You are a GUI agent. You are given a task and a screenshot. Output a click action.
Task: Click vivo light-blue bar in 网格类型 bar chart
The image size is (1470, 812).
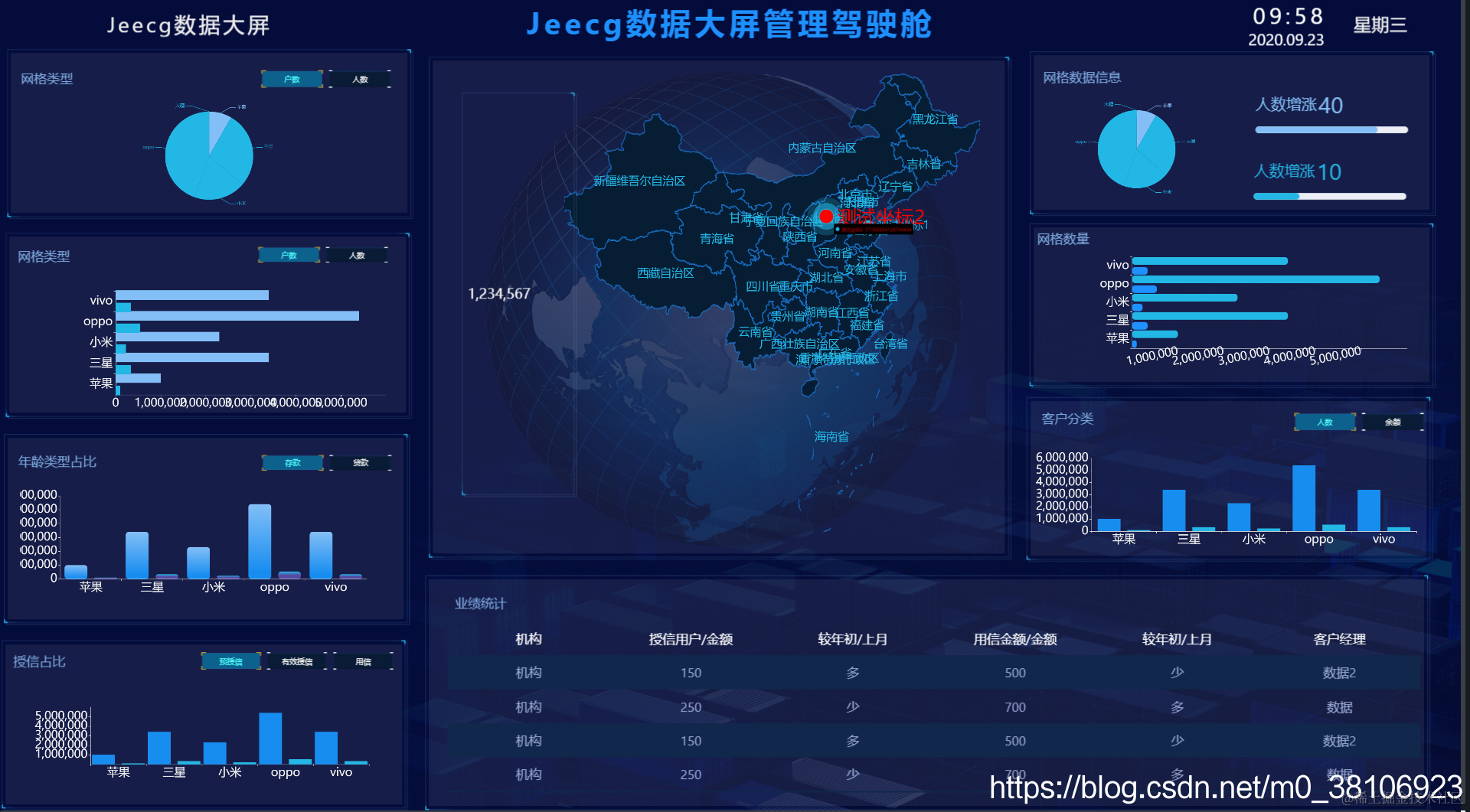192,295
